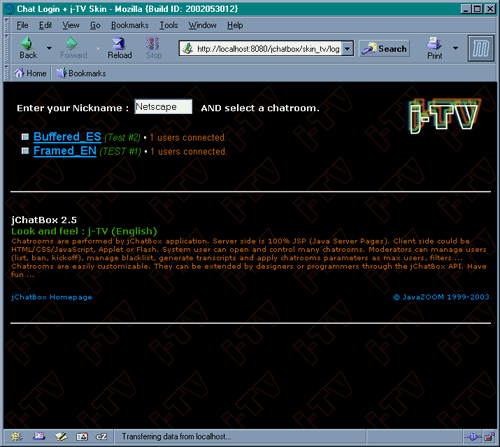The height and width of the screenshot is (447, 500).
Task: Click "(Test #2)" label next to Buffered_ES
Action: pyautogui.click(x=122, y=137)
